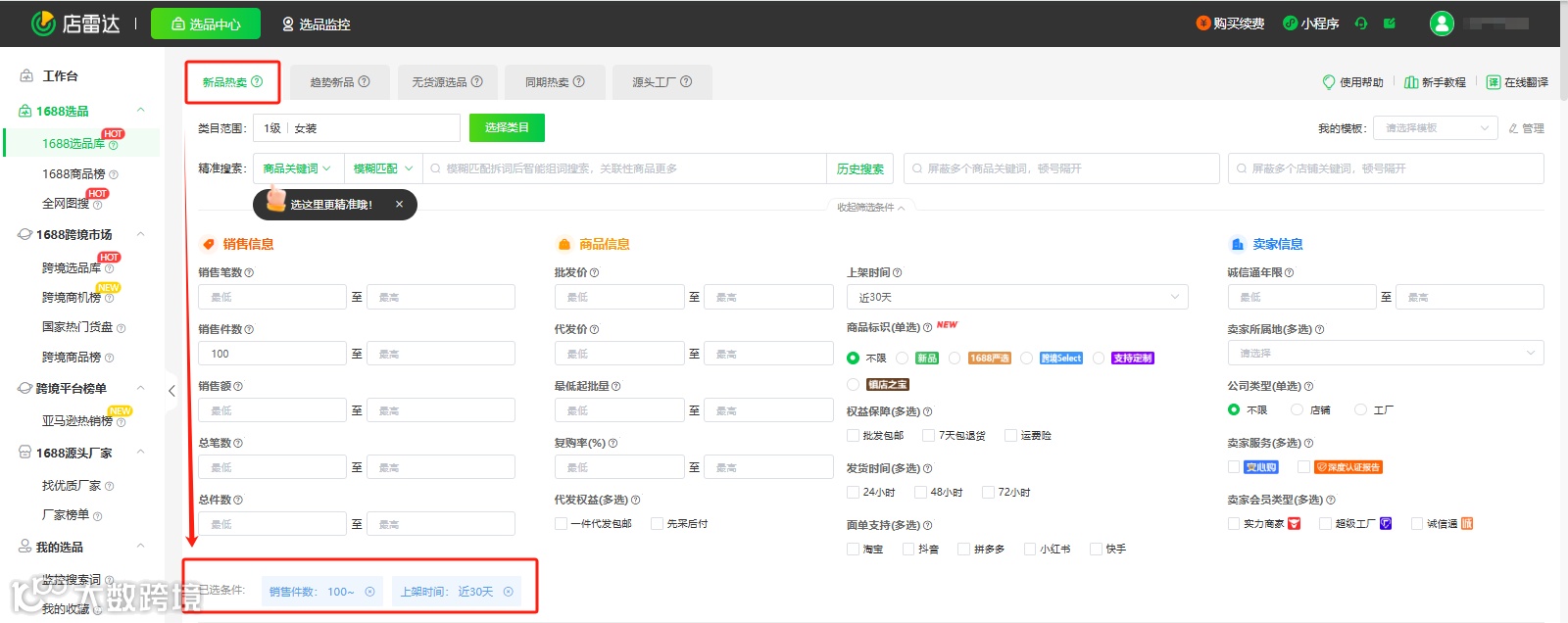The height and width of the screenshot is (623, 1568).
Task: Open the 我的模板 template dropdown
Action: click(x=1436, y=128)
